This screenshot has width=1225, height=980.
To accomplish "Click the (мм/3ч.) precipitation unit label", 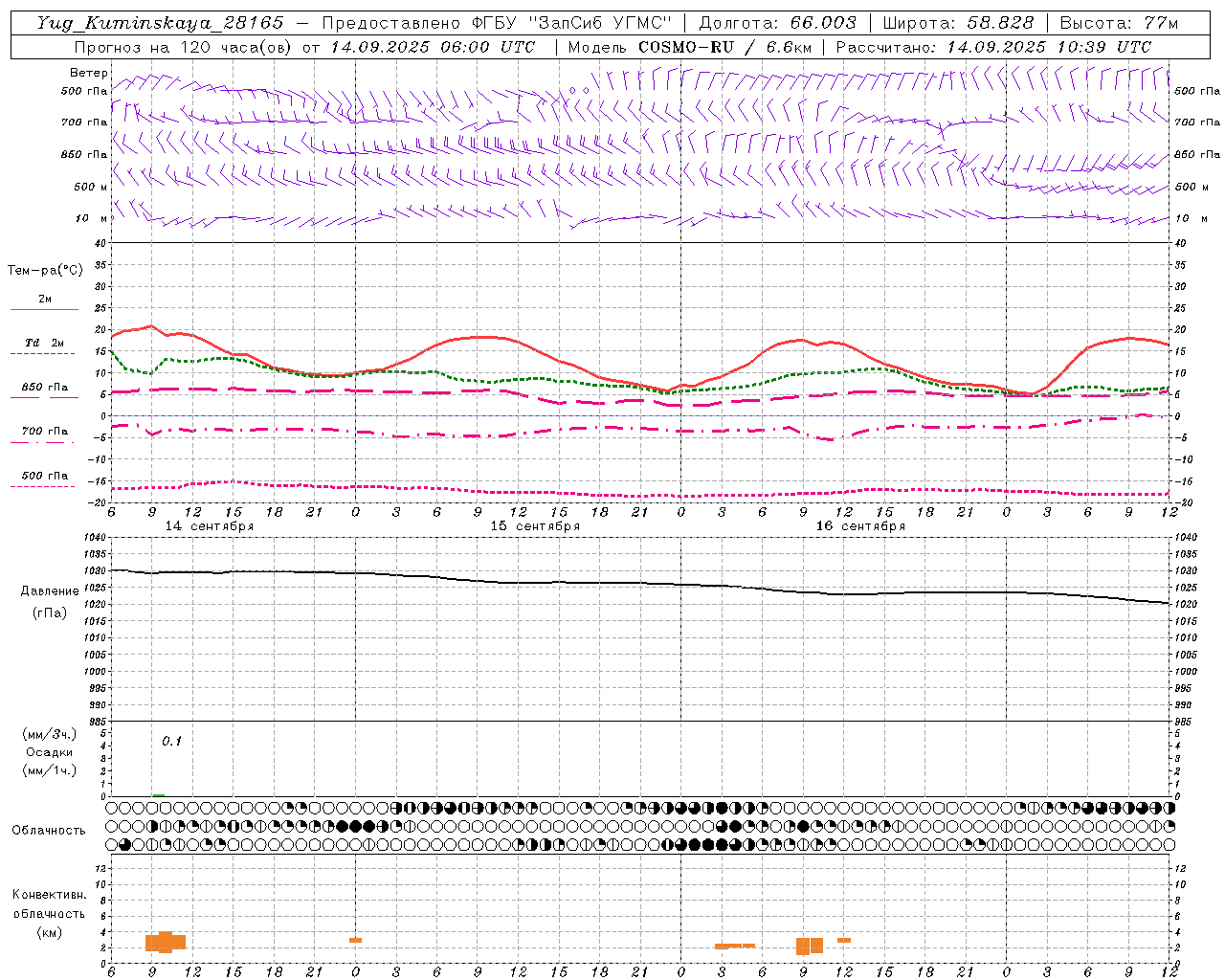I will point(49,734).
